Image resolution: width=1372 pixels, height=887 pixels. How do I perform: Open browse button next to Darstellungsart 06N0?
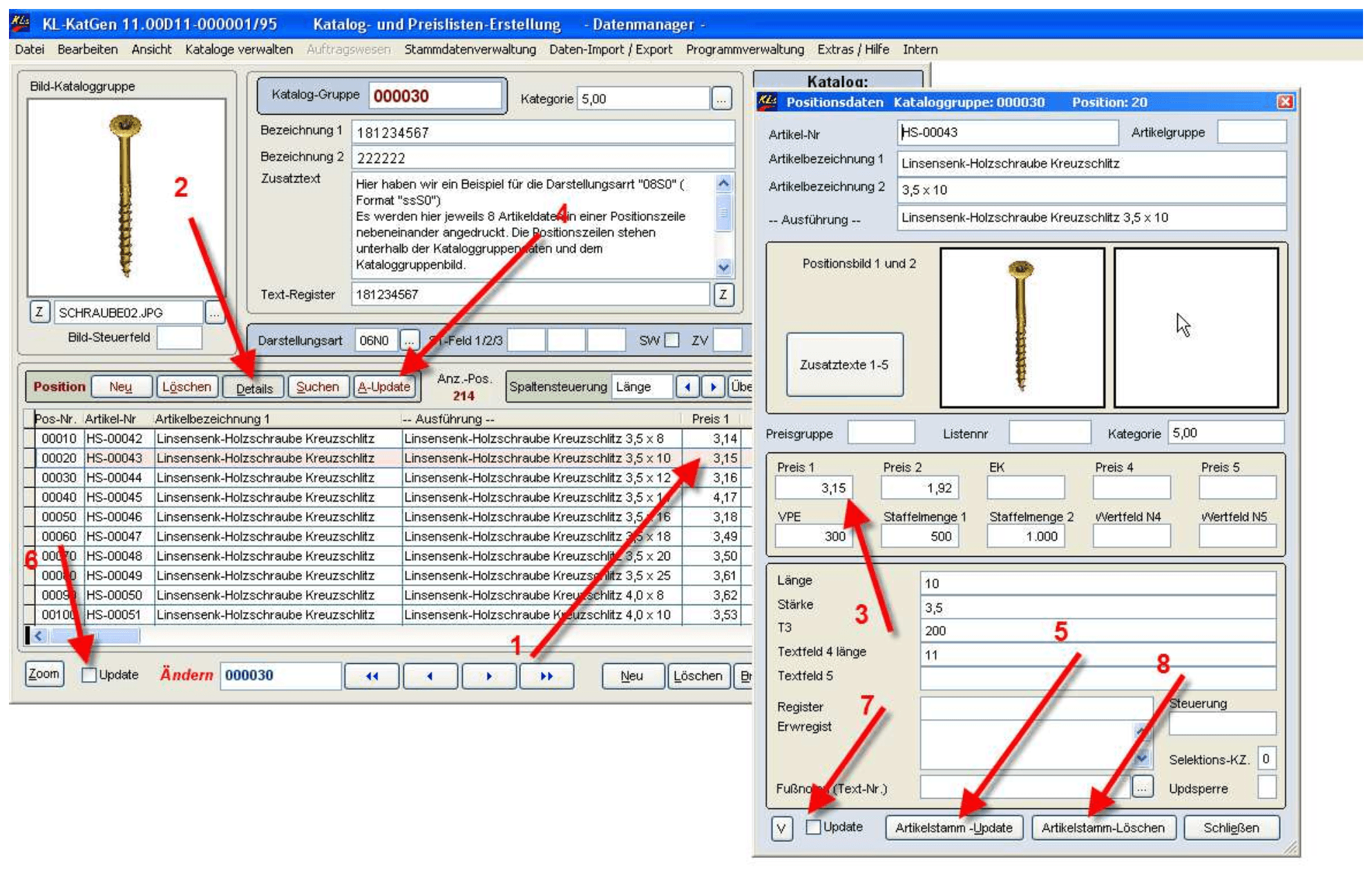[x=410, y=340]
